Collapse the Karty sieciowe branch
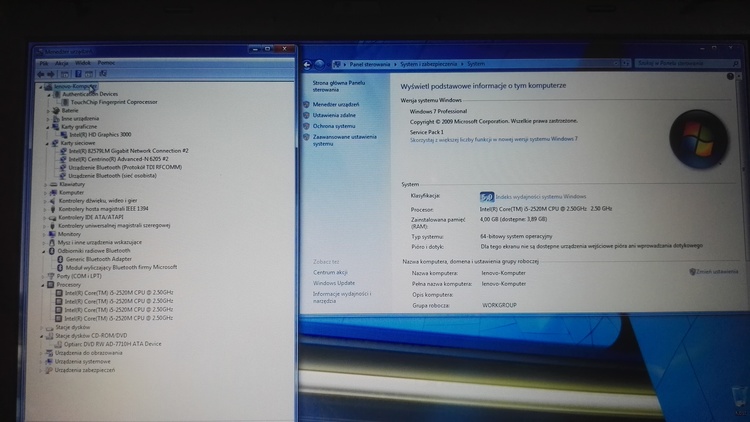 click(x=47, y=144)
